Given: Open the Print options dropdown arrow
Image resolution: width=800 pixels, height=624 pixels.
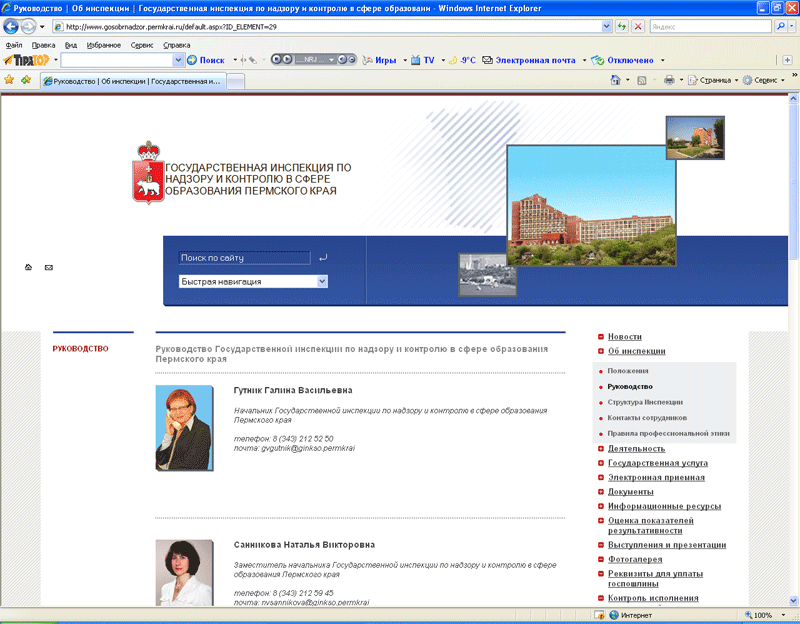Looking at the screenshot, I should pos(681,80).
